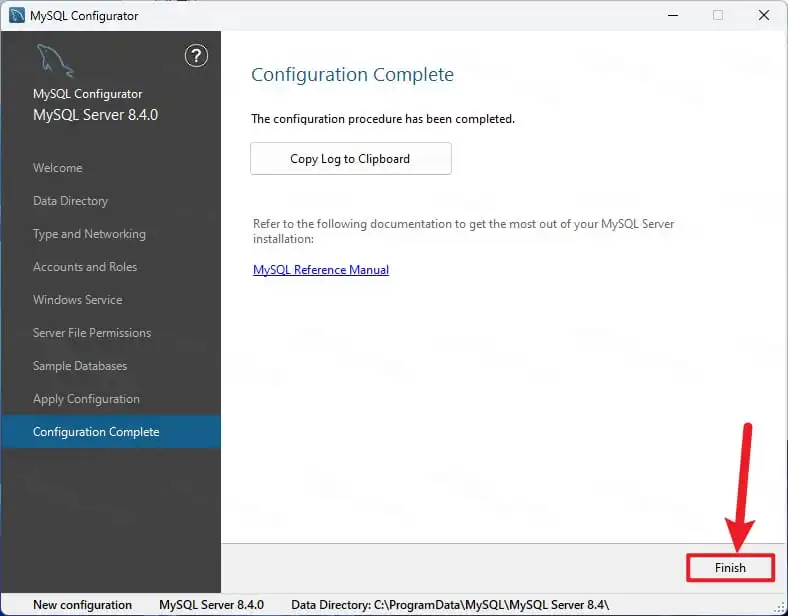Click Copy Log to Clipboard
This screenshot has width=788, height=616.
click(x=351, y=159)
